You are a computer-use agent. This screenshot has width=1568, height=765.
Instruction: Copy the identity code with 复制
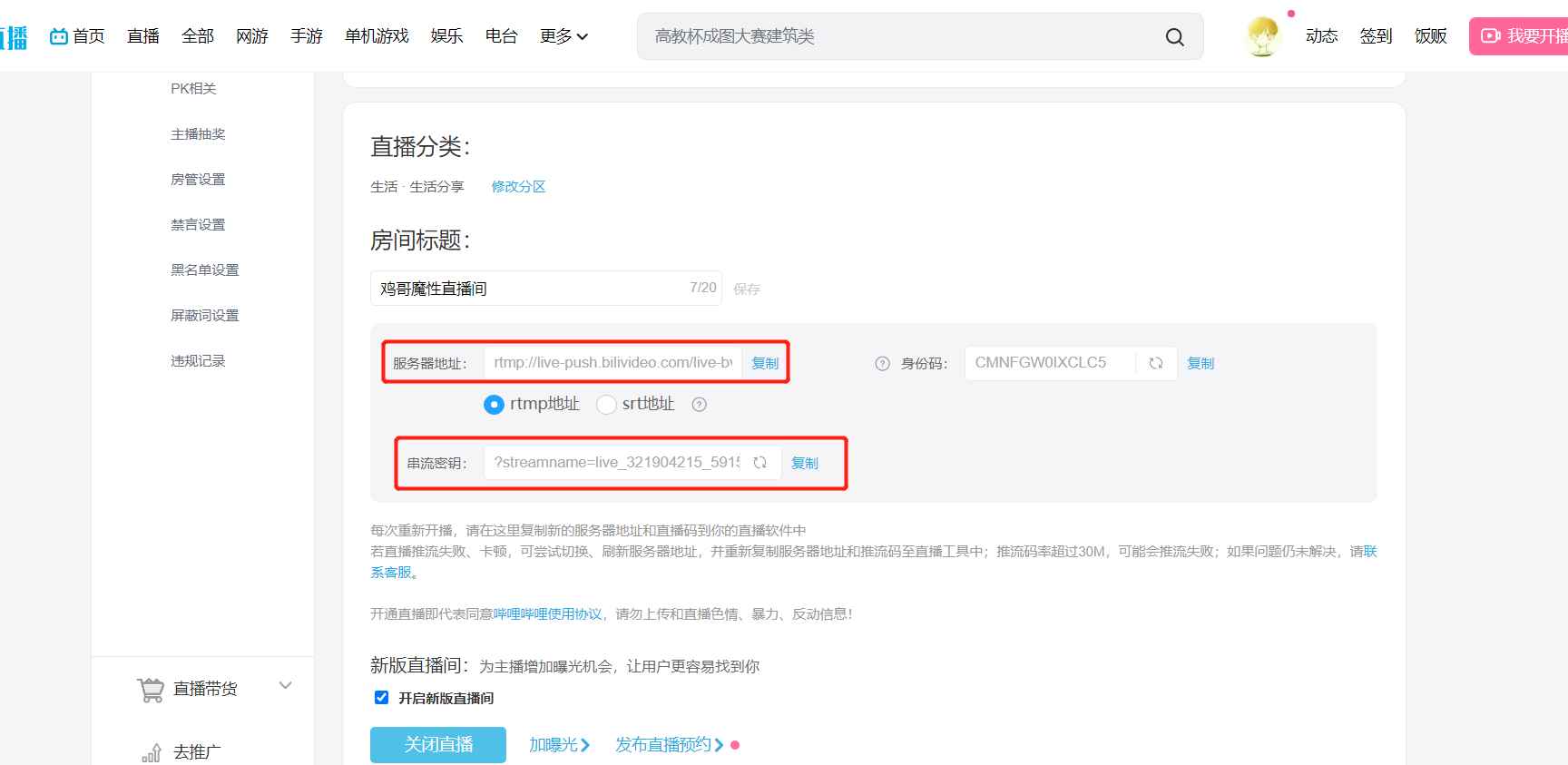tap(1200, 363)
